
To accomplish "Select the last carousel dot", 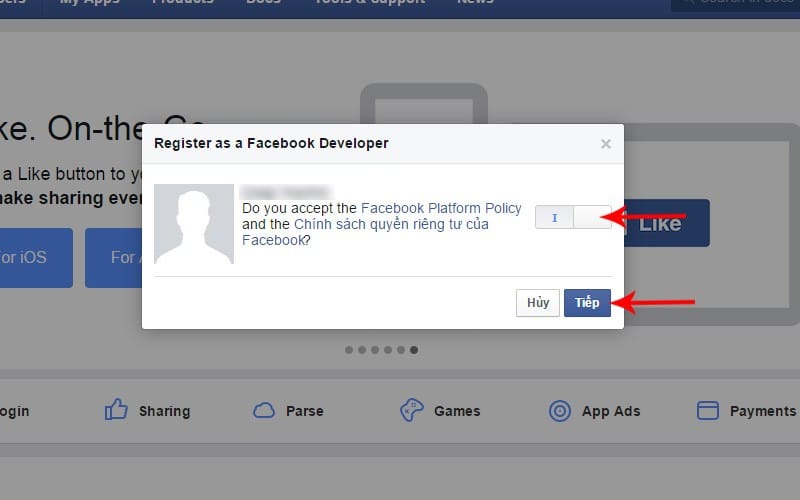I will 414,350.
